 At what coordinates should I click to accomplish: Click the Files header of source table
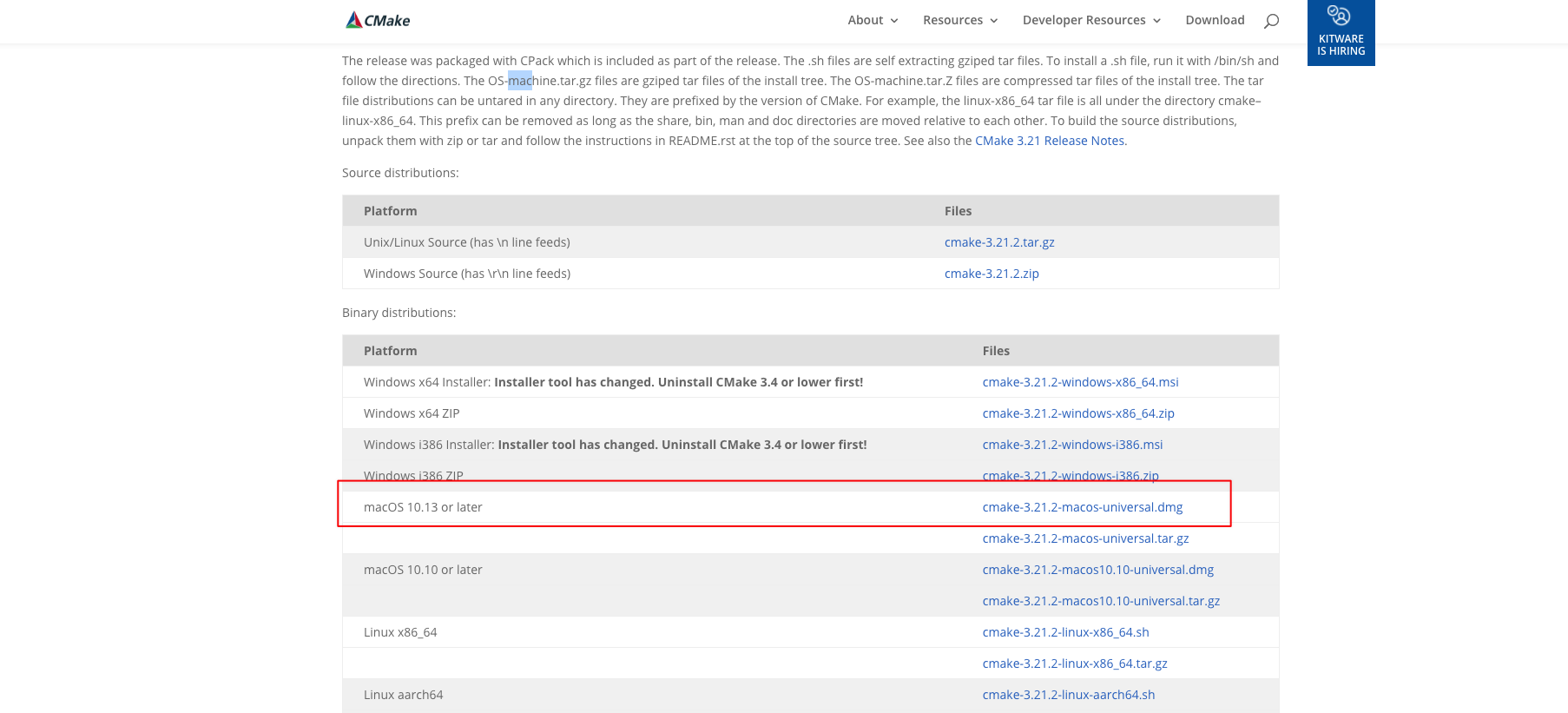[x=958, y=211]
